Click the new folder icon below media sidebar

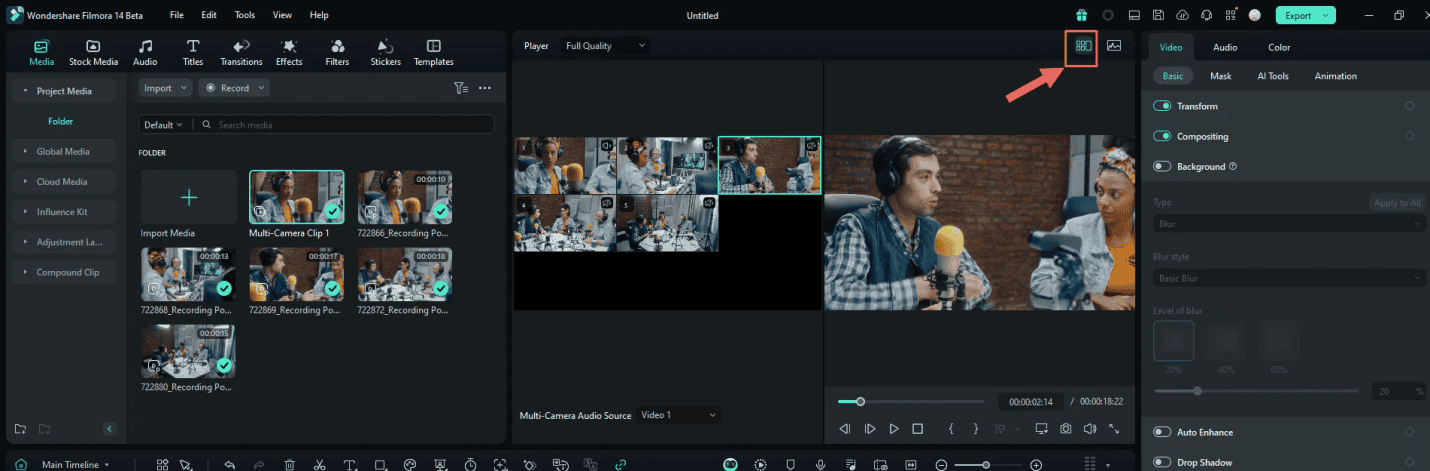[x=20, y=429]
